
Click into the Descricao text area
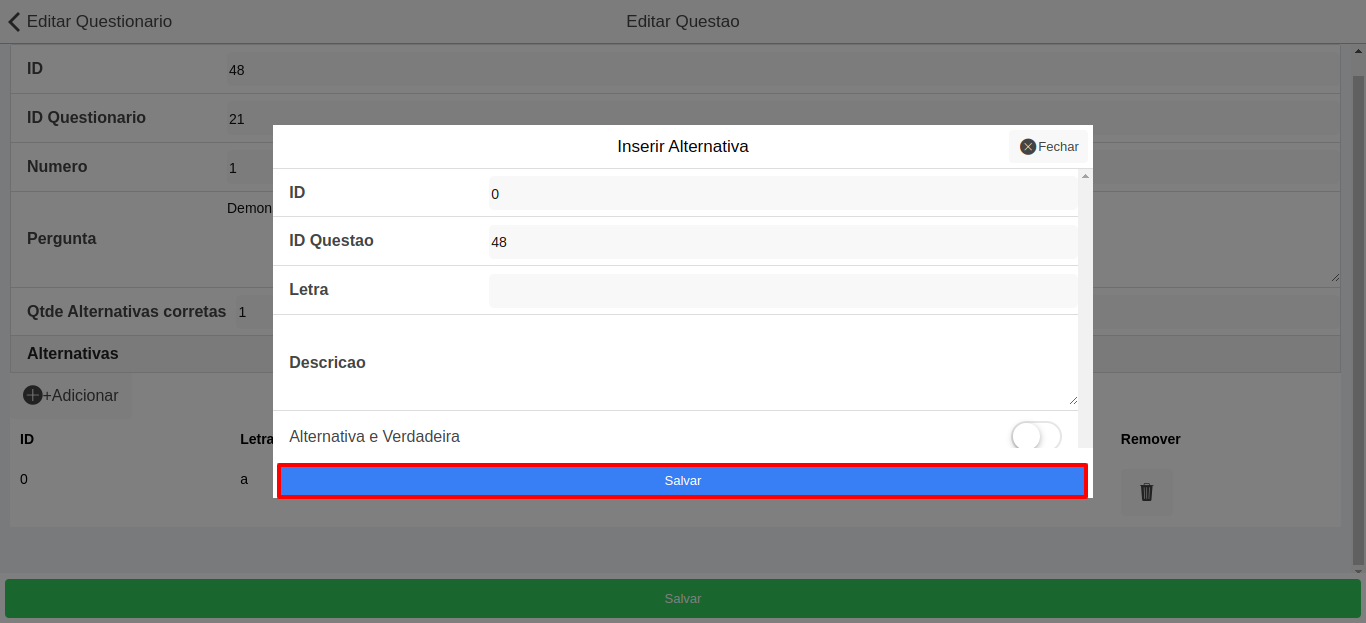(x=782, y=363)
